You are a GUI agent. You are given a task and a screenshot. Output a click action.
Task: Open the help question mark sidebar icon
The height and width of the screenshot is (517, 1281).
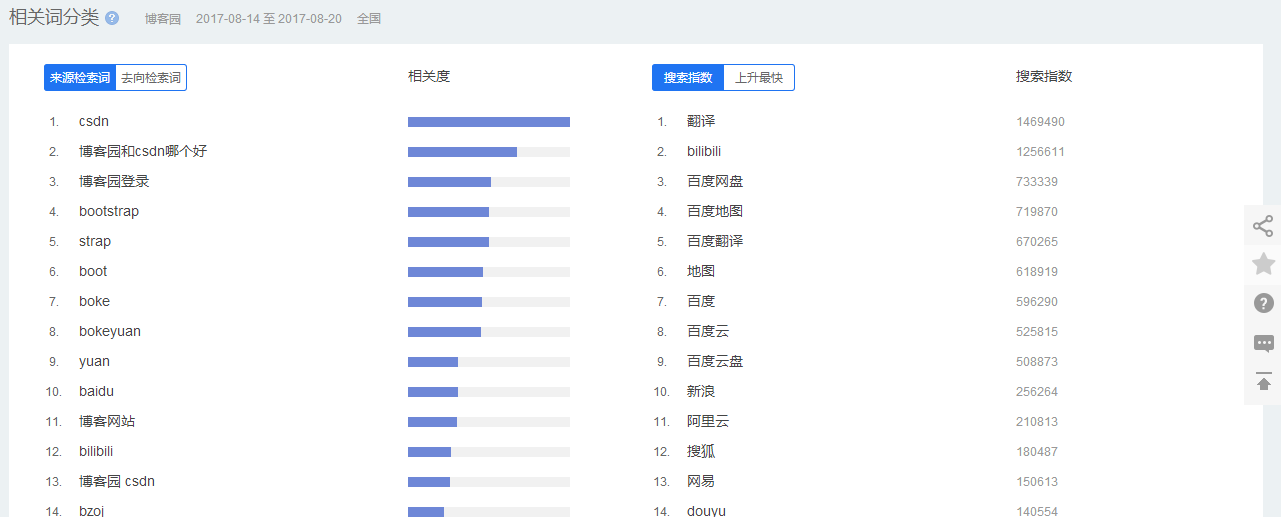[x=1263, y=303]
